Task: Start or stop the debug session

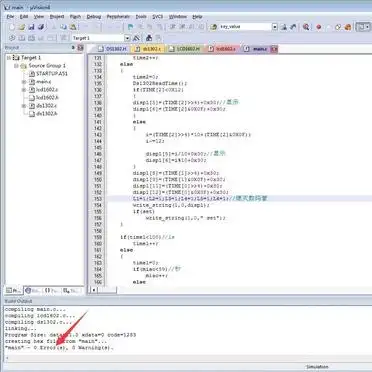Action: 306,27
